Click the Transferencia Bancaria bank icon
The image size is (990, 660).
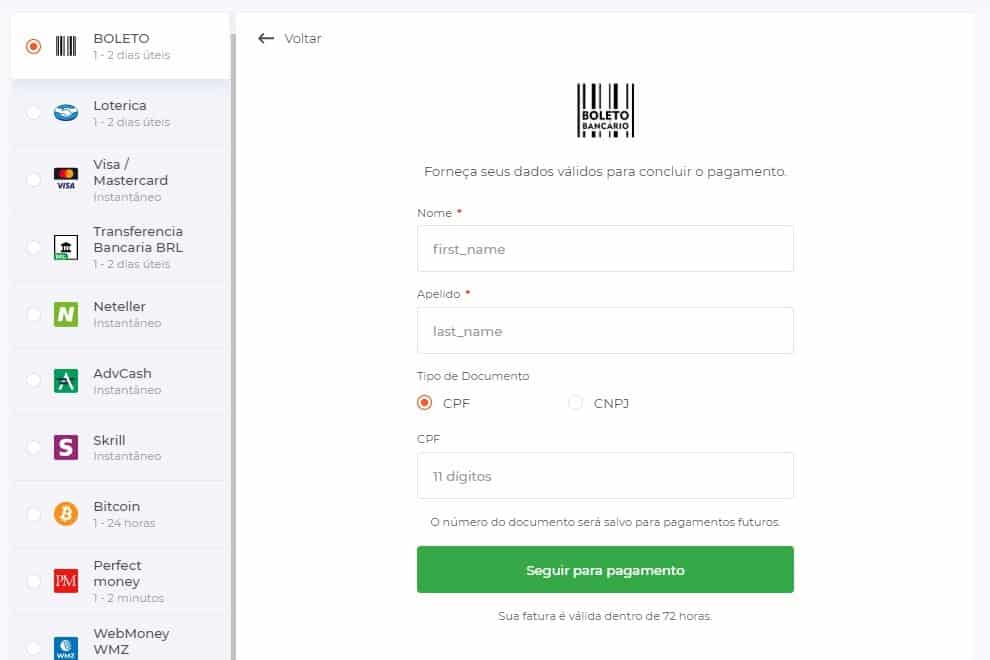click(66, 248)
